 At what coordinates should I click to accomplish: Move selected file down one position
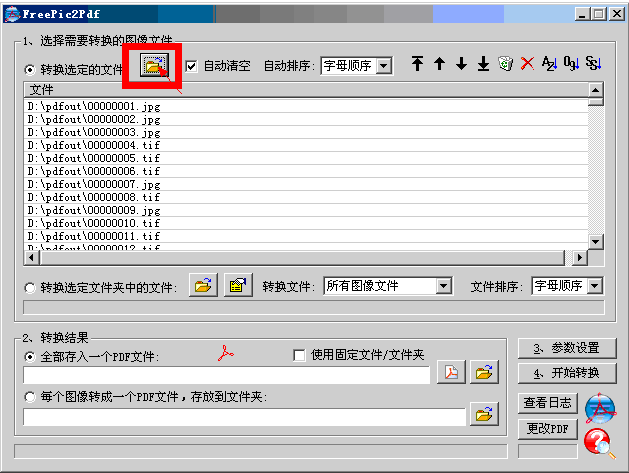[x=461, y=63]
